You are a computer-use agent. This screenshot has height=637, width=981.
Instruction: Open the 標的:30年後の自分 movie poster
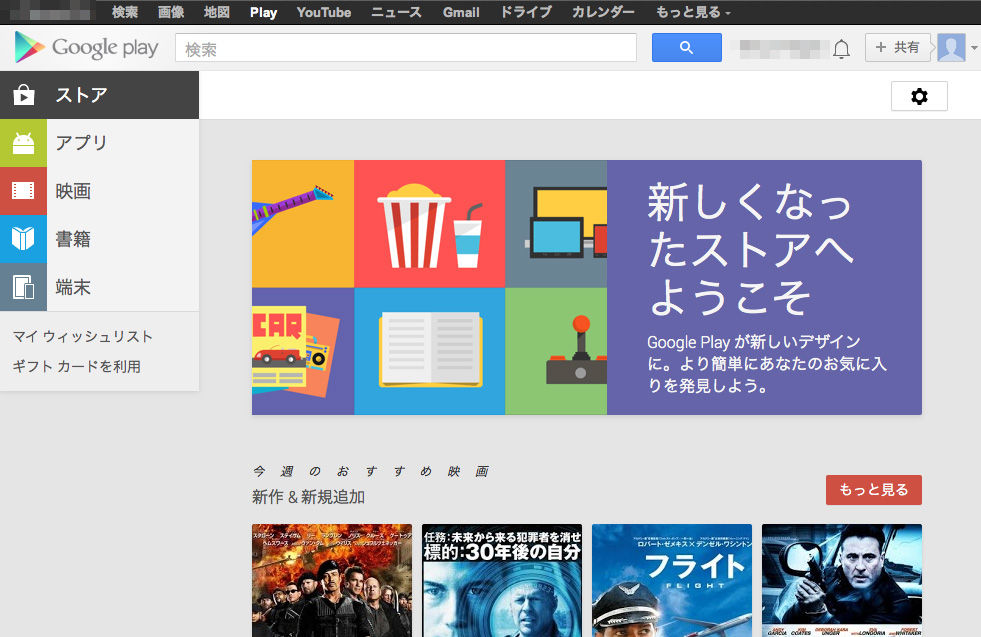[502, 581]
